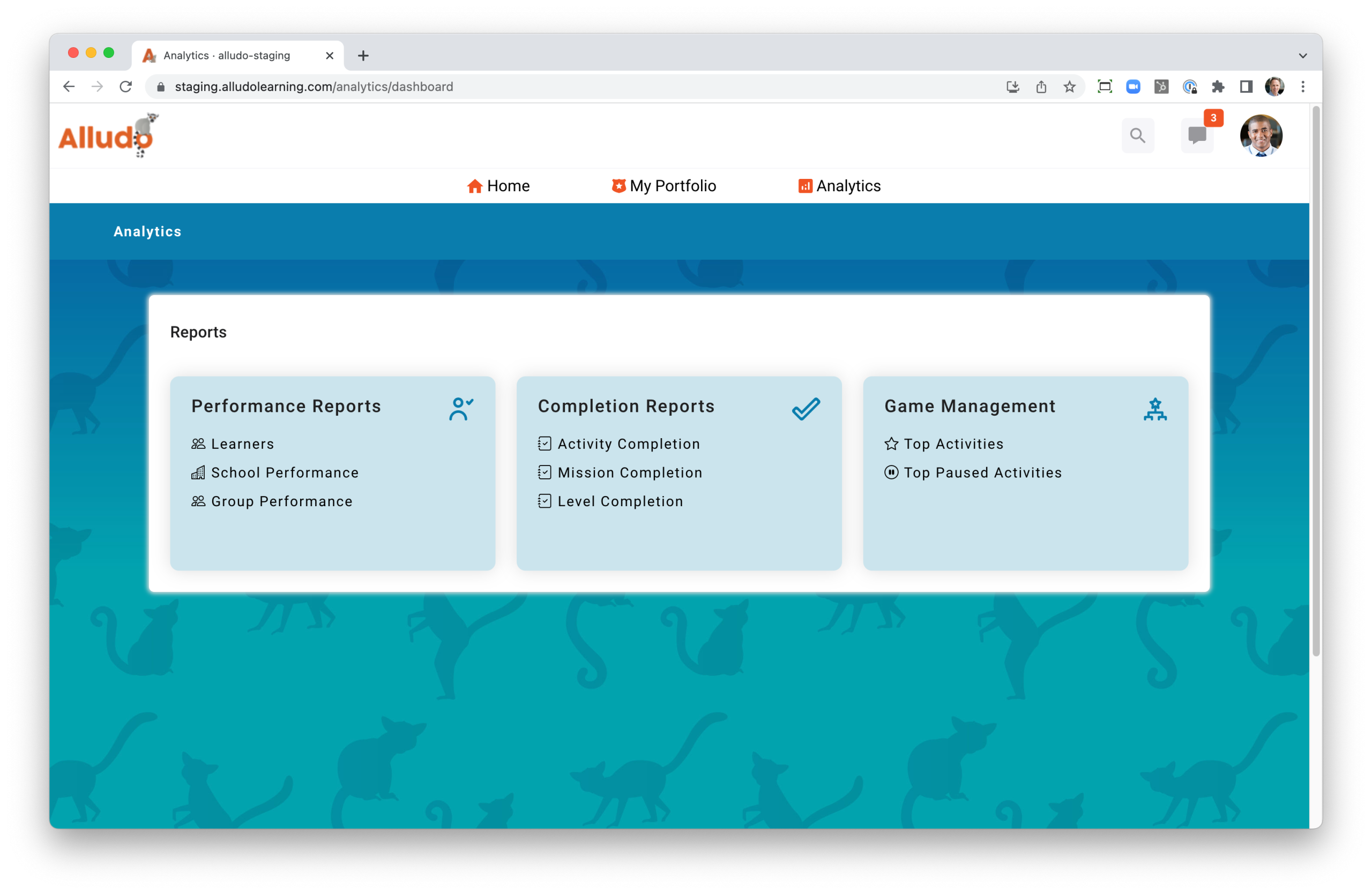Viewport: 1372px width, 894px height.
Task: Select the Analytics alludo-staging browser tab
Action: pyautogui.click(x=237, y=55)
